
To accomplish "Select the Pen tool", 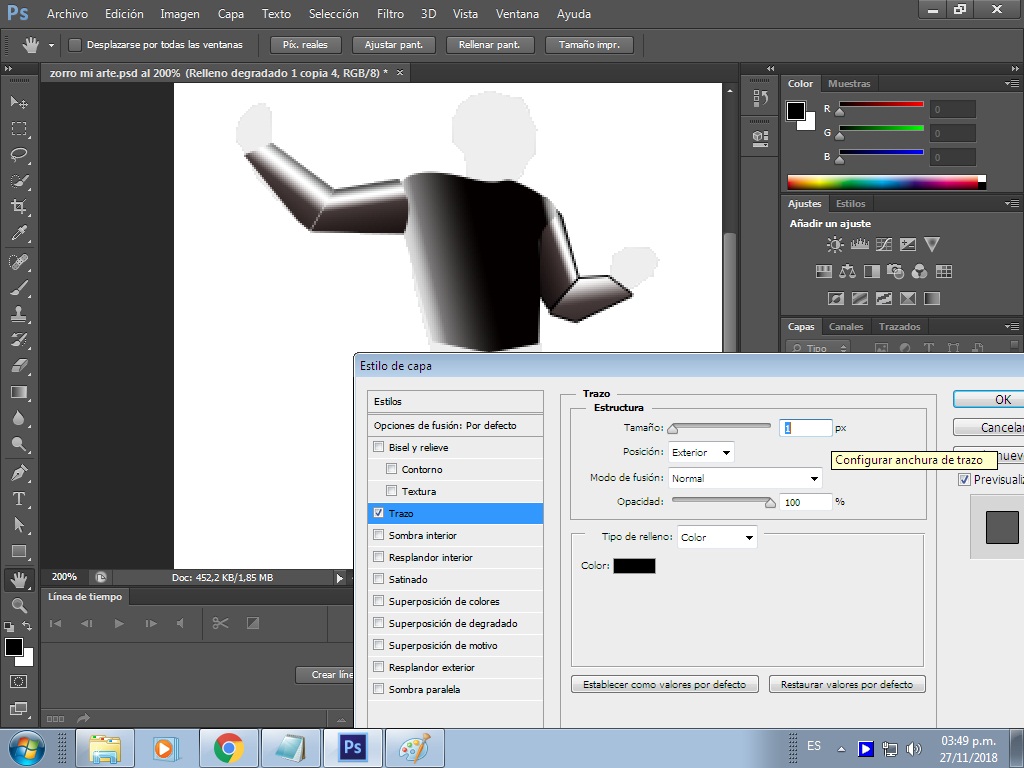I will 19,472.
